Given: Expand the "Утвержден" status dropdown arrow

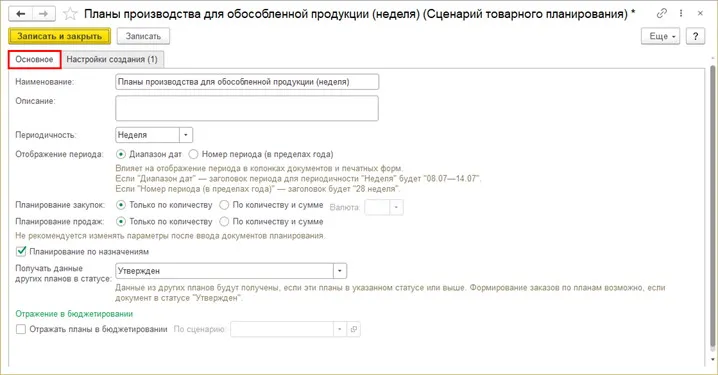Looking at the screenshot, I should tap(340, 271).
